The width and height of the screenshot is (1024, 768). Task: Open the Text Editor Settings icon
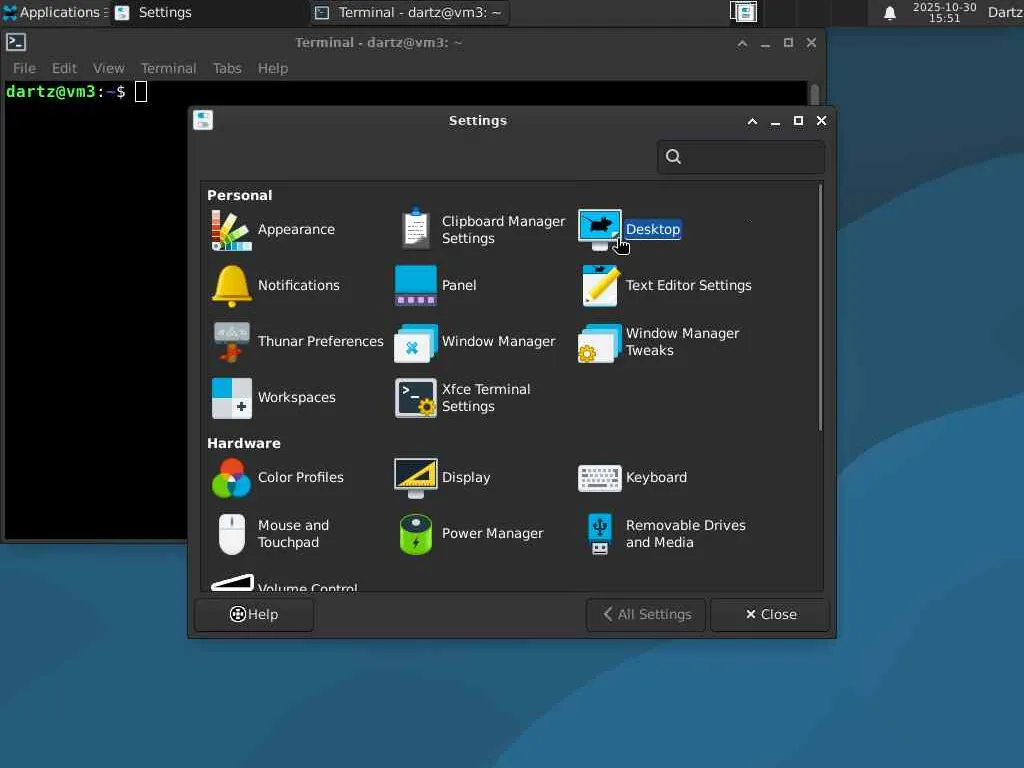pos(600,285)
